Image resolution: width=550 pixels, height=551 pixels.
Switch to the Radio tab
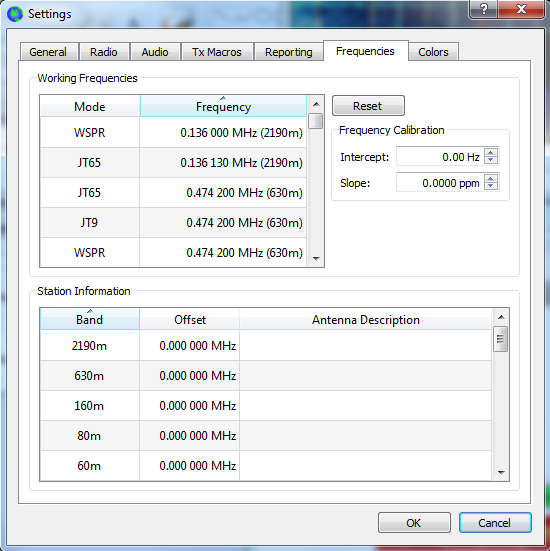click(x=104, y=52)
